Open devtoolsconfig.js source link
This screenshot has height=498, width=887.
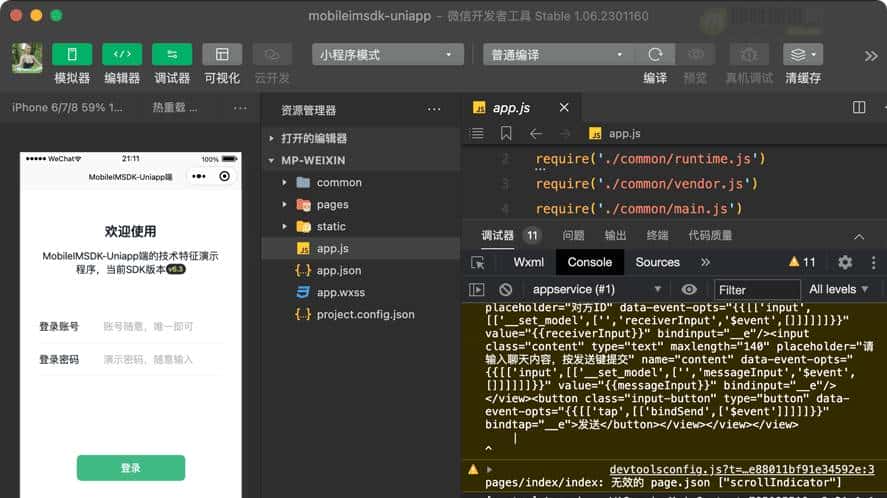[x=742, y=469]
